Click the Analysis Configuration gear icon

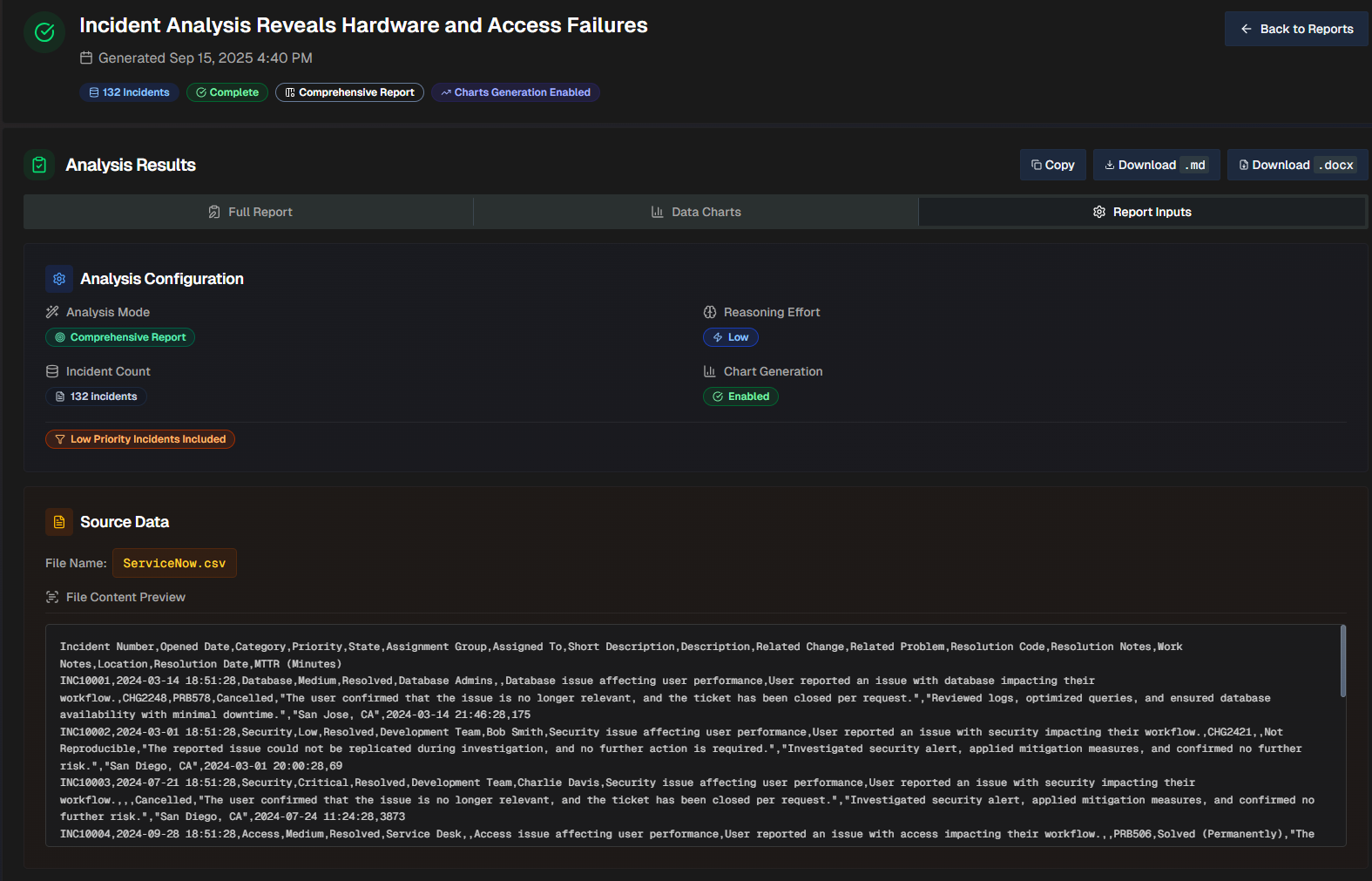pyautogui.click(x=59, y=279)
